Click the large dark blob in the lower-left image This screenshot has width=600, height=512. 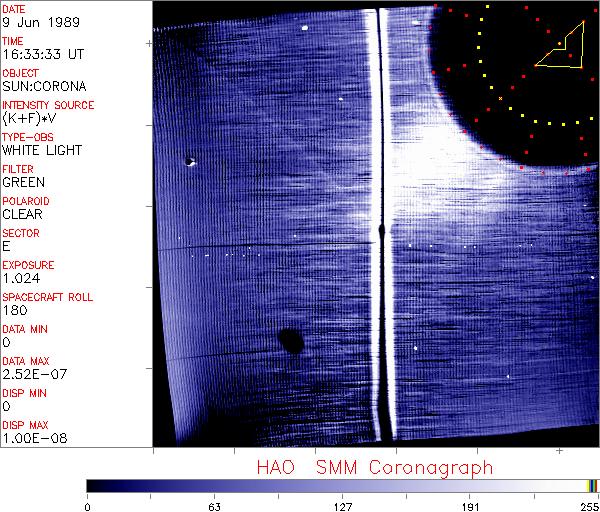click(291, 341)
